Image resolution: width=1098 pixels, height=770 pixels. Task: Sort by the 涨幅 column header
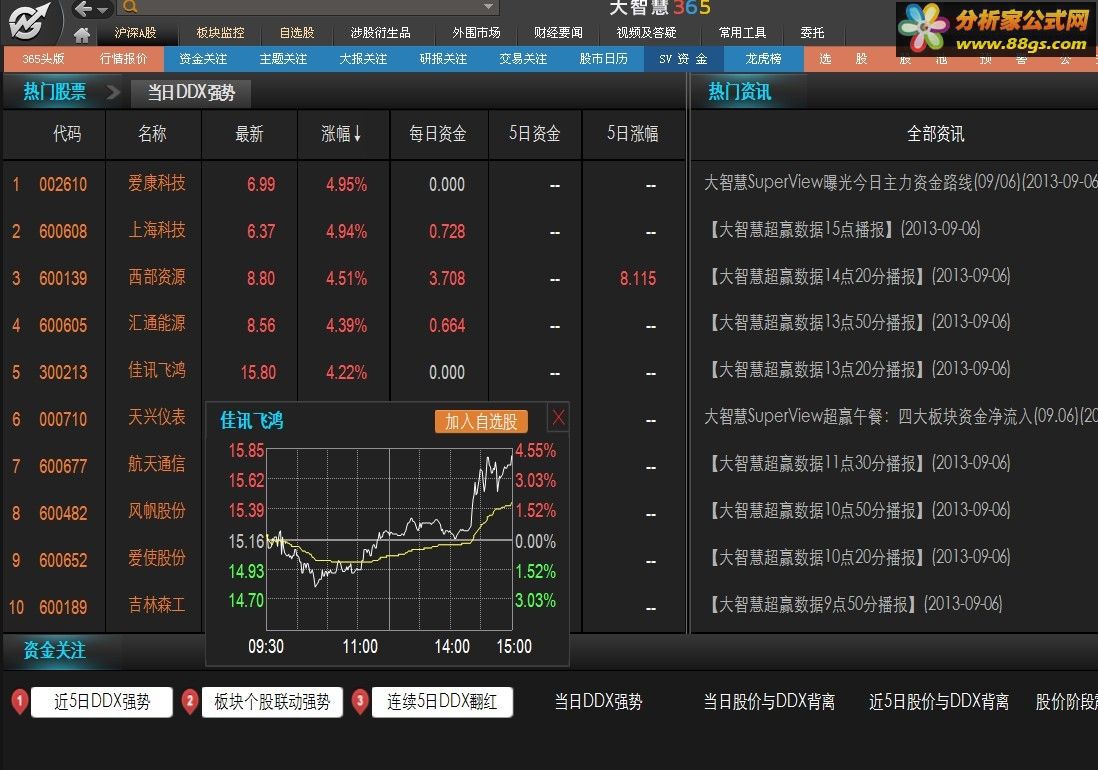point(341,134)
